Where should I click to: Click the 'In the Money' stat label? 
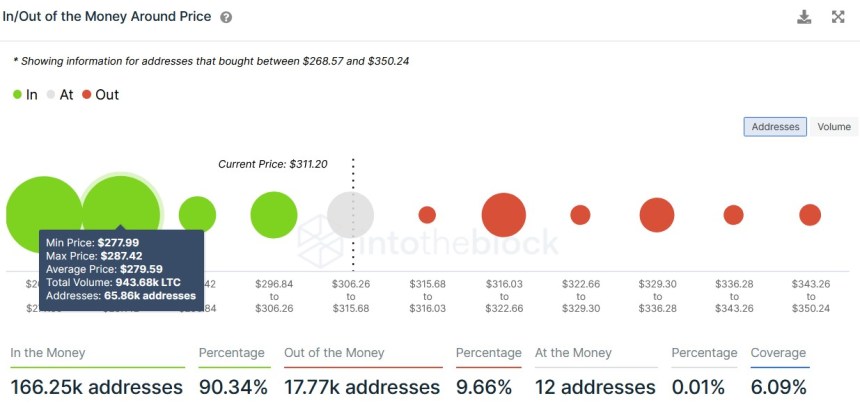click(48, 353)
